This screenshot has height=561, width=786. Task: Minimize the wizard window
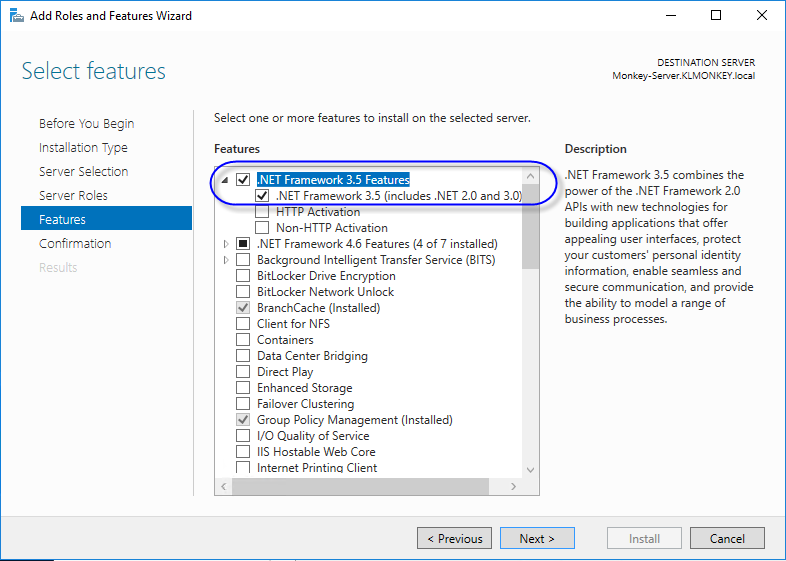(671, 16)
